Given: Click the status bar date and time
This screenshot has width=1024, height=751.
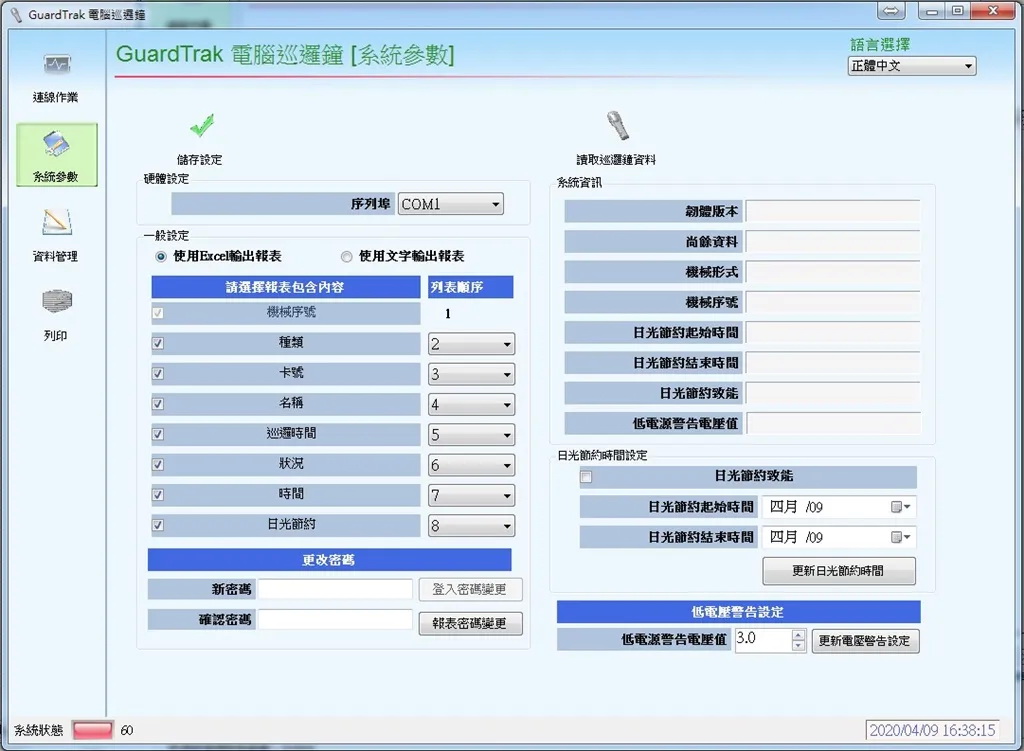Looking at the screenshot, I should pyautogui.click(x=932, y=730).
